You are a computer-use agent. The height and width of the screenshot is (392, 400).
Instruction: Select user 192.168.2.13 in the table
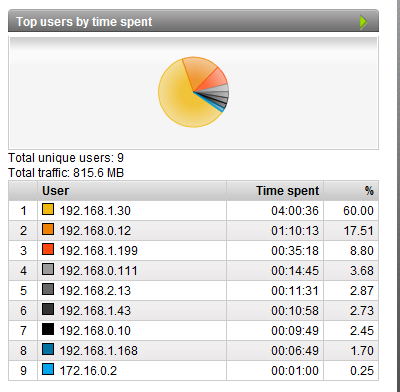coord(95,291)
